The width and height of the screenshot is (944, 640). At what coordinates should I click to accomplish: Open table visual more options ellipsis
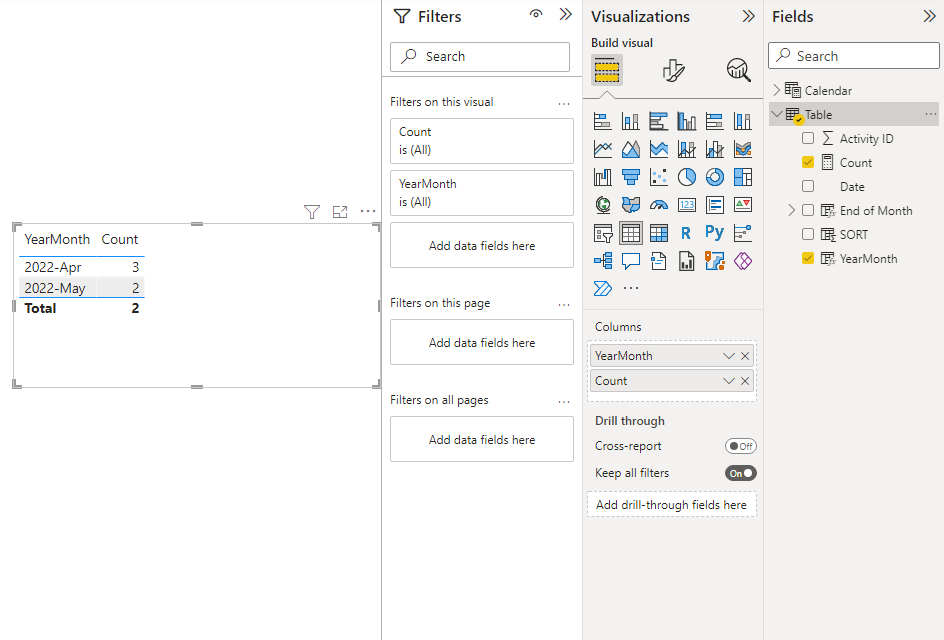368,211
